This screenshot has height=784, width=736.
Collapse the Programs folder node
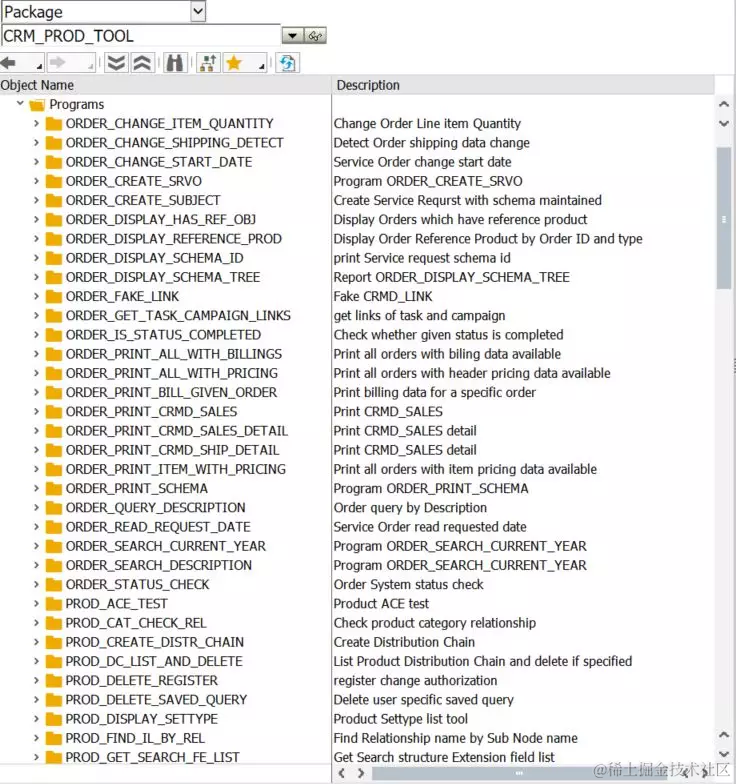point(20,104)
